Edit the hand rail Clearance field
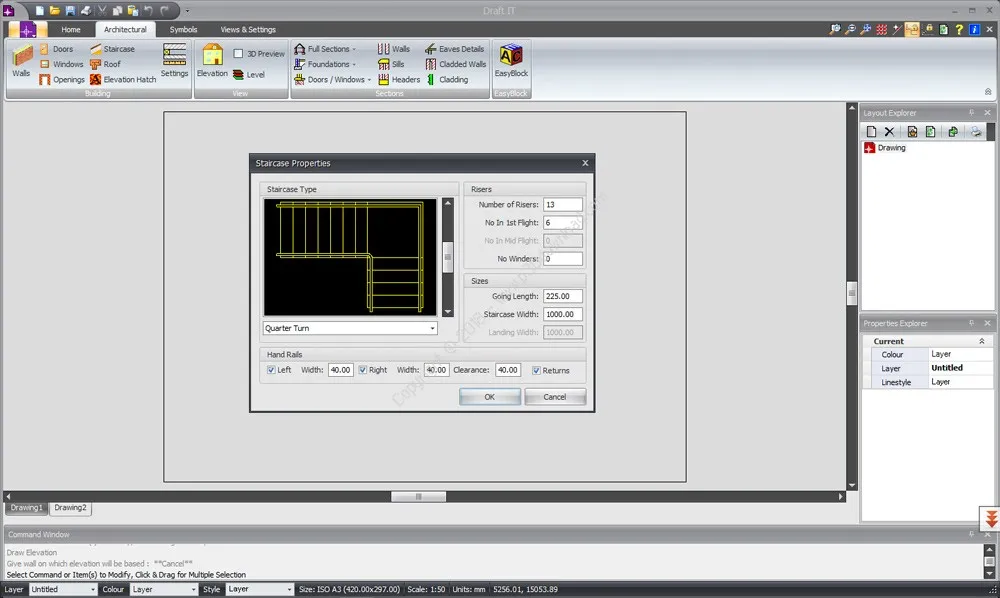The height and width of the screenshot is (598, 1000). (x=508, y=370)
